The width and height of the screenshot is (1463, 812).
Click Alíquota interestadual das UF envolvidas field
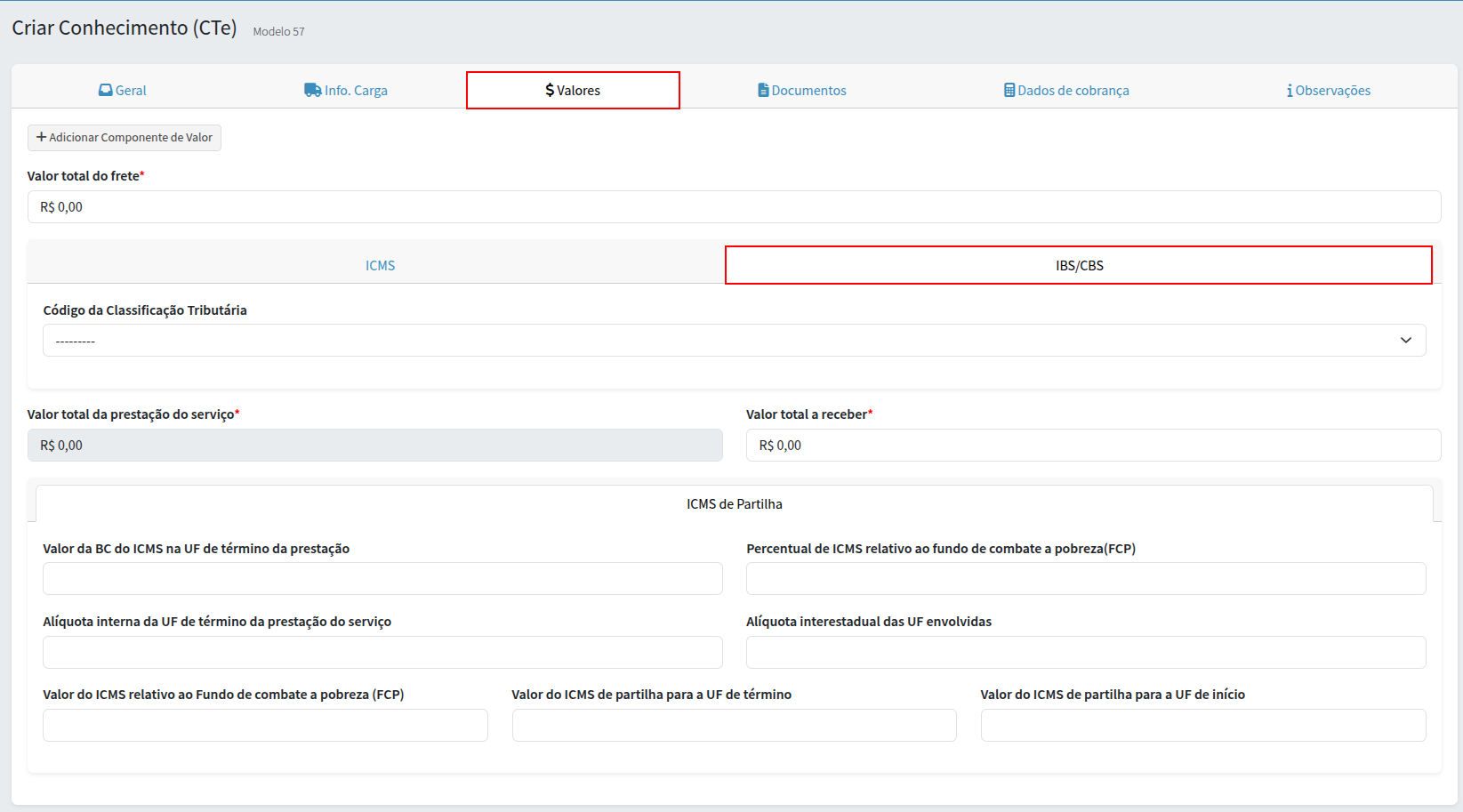(x=1086, y=653)
